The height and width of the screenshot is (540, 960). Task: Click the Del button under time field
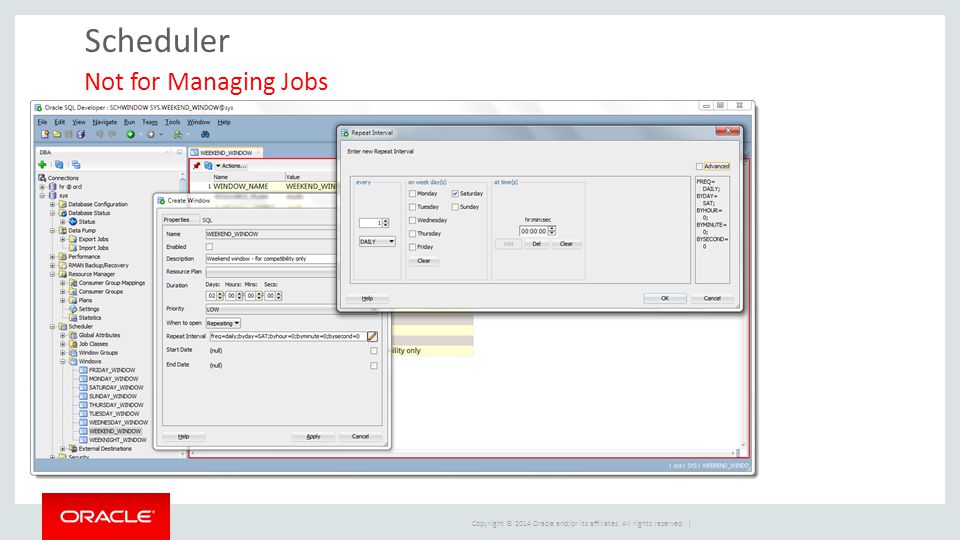536,244
